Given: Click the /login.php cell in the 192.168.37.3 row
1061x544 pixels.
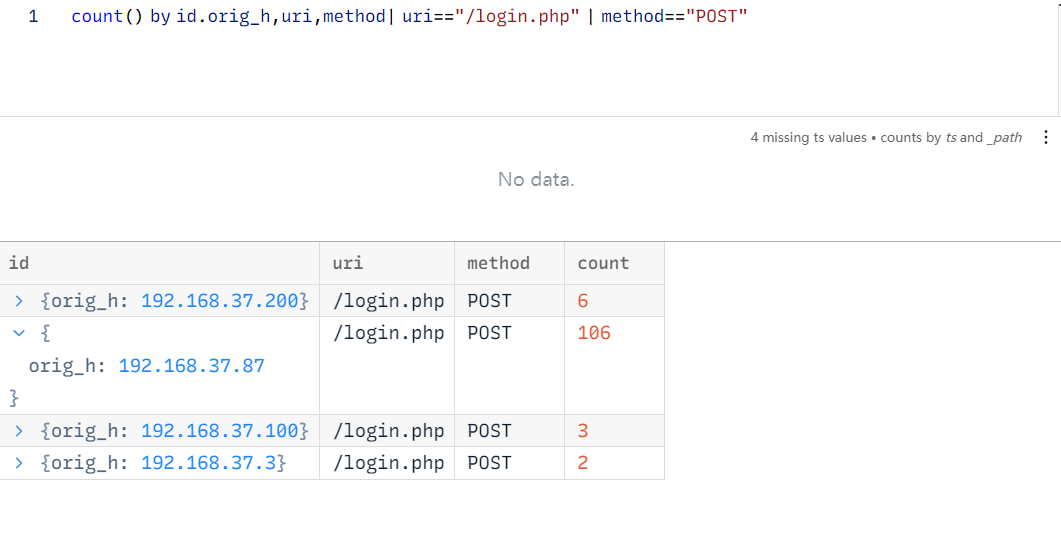Looking at the screenshot, I should [388, 463].
